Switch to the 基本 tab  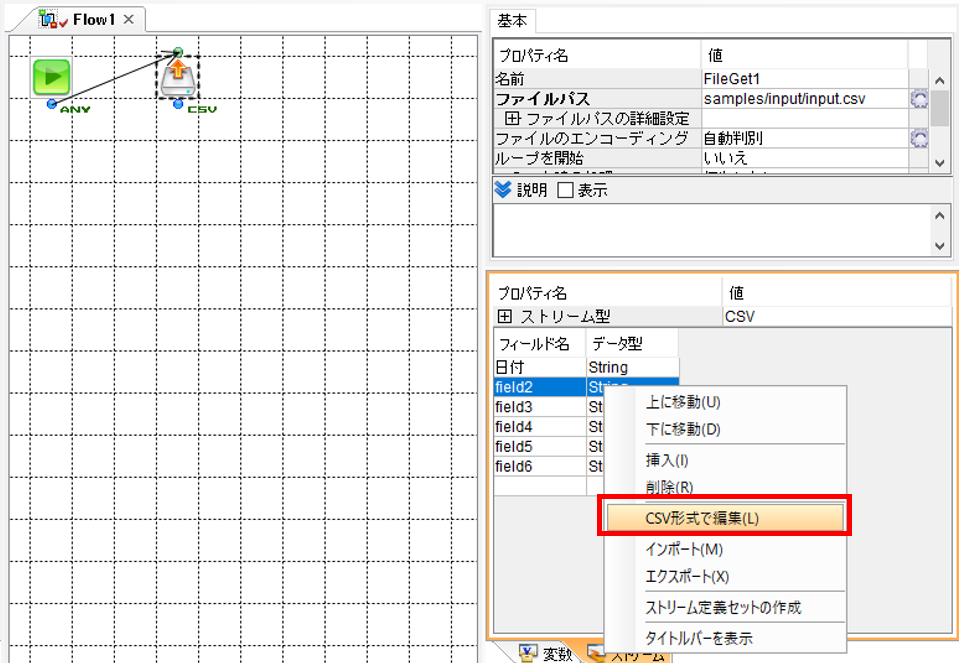click(x=512, y=21)
